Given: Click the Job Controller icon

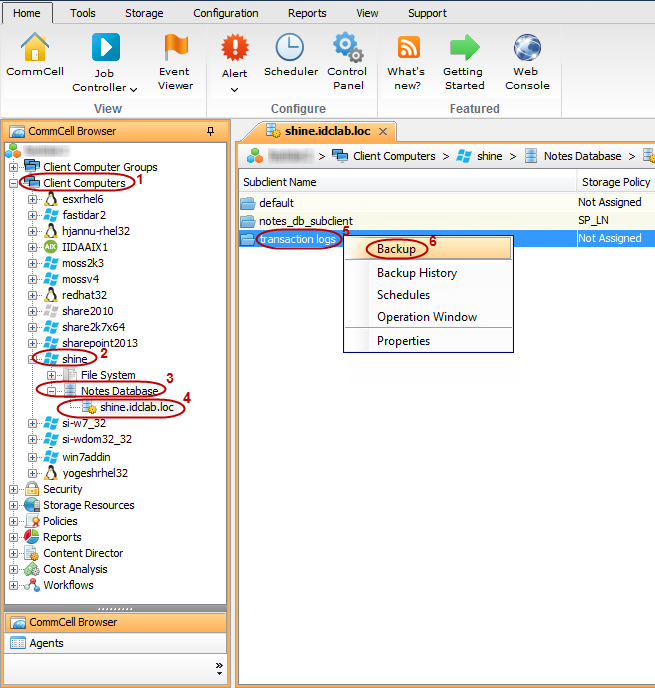Looking at the screenshot, I should 106,48.
